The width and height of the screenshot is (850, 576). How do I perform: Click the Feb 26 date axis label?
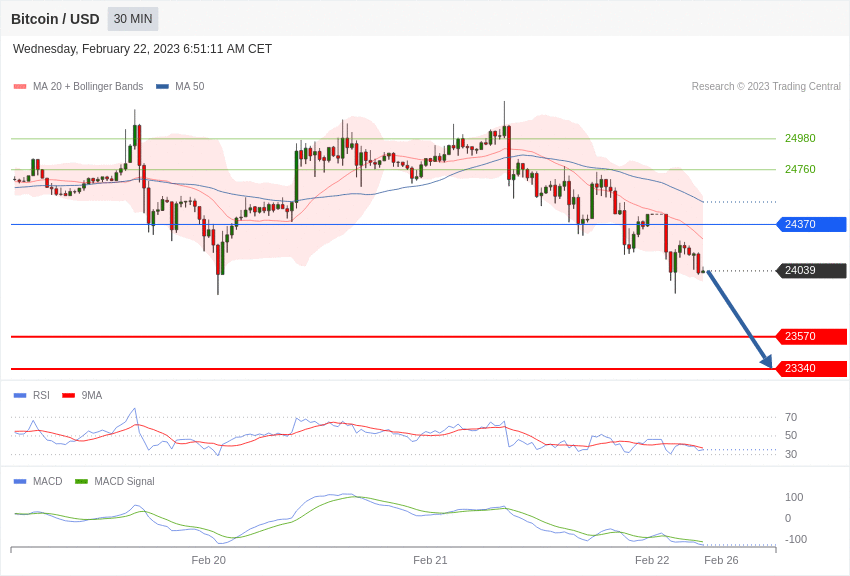click(x=722, y=560)
